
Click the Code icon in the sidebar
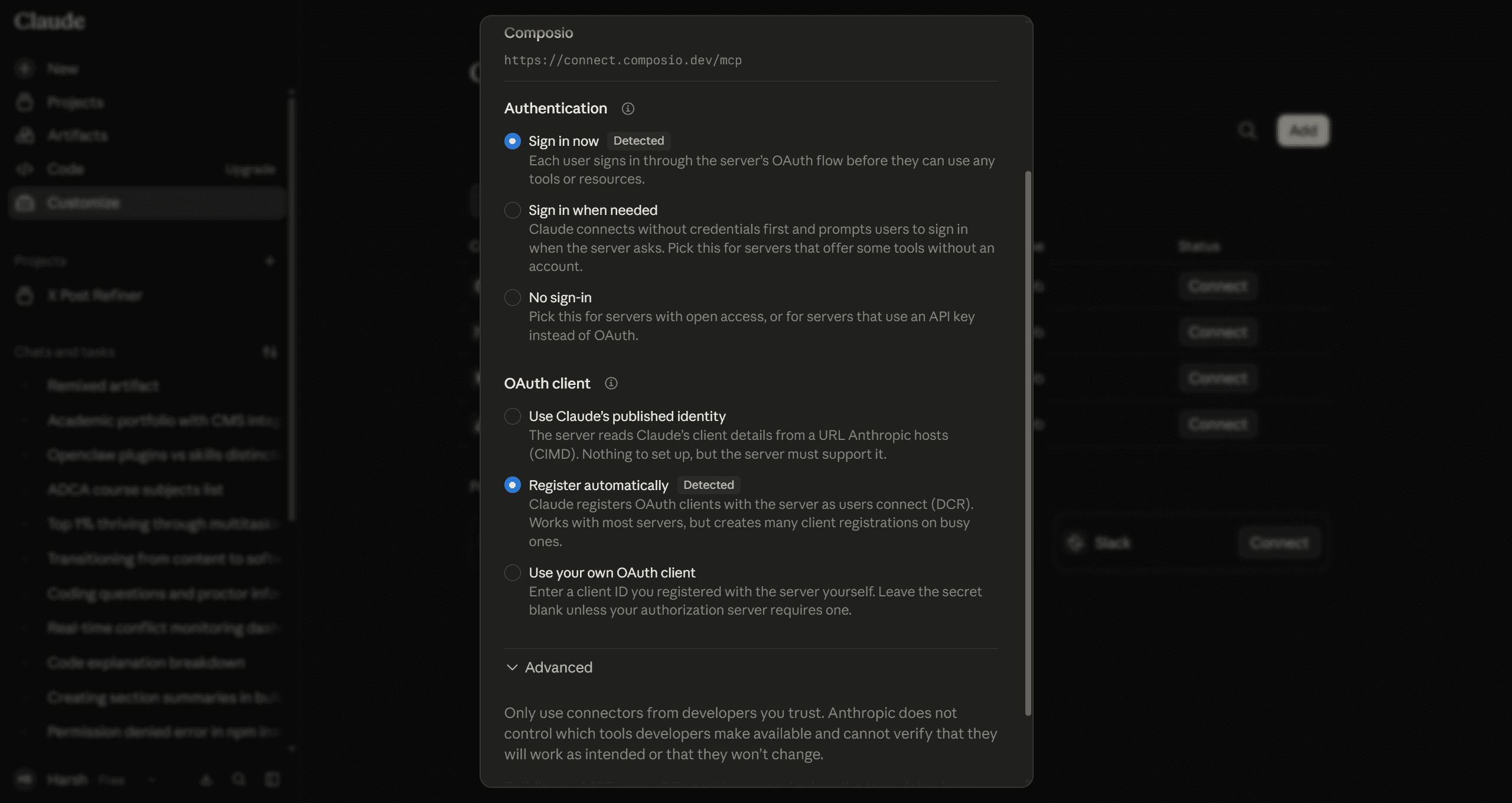point(25,169)
